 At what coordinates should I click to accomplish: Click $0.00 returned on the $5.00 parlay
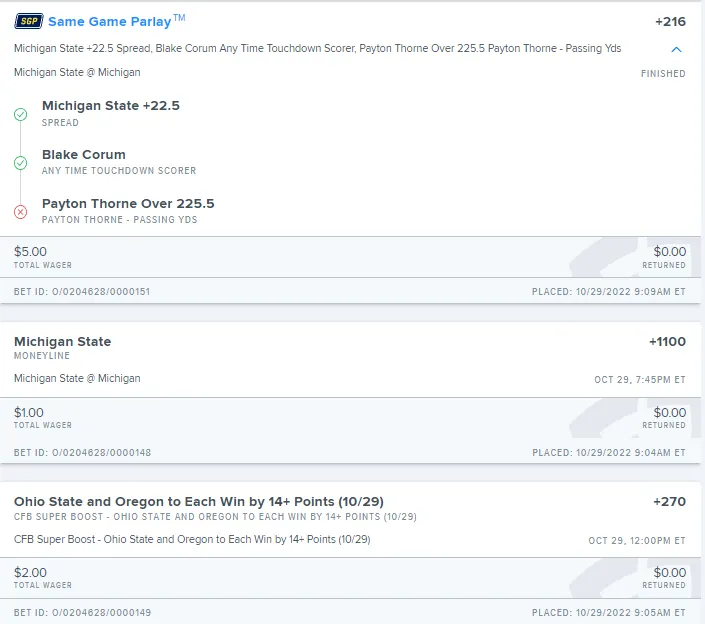pos(669,252)
